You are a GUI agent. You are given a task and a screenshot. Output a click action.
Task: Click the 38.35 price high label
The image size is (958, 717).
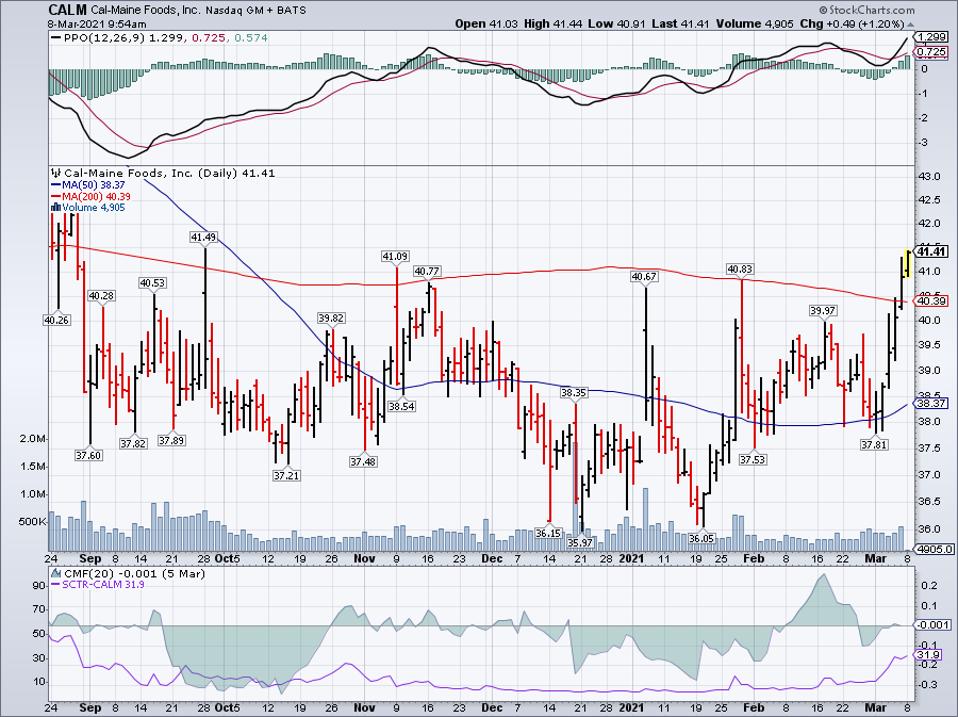pyautogui.click(x=574, y=393)
